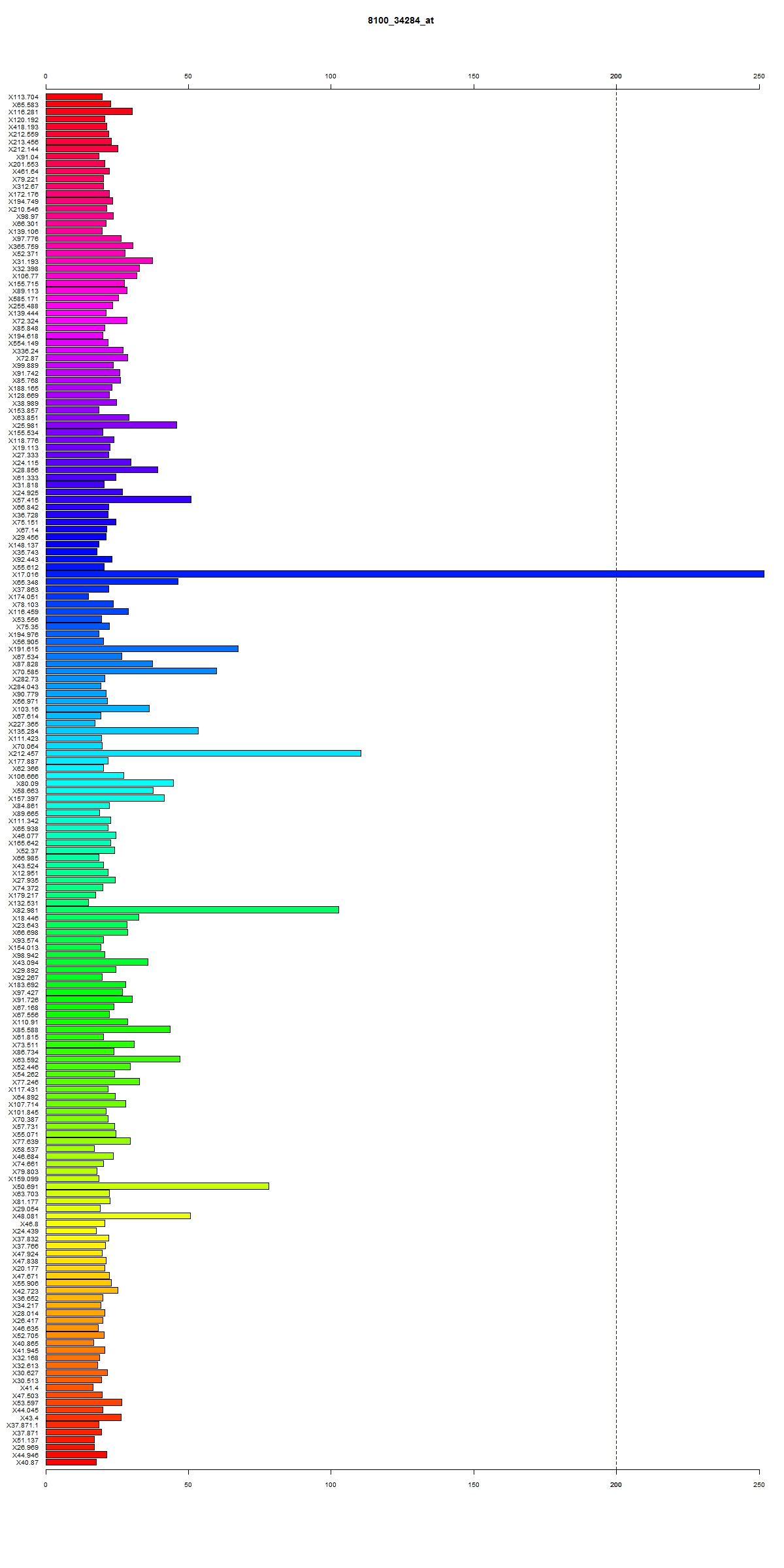Click the red bar for X116.281
Viewport: 784px width, 1568px height.
tap(89, 112)
